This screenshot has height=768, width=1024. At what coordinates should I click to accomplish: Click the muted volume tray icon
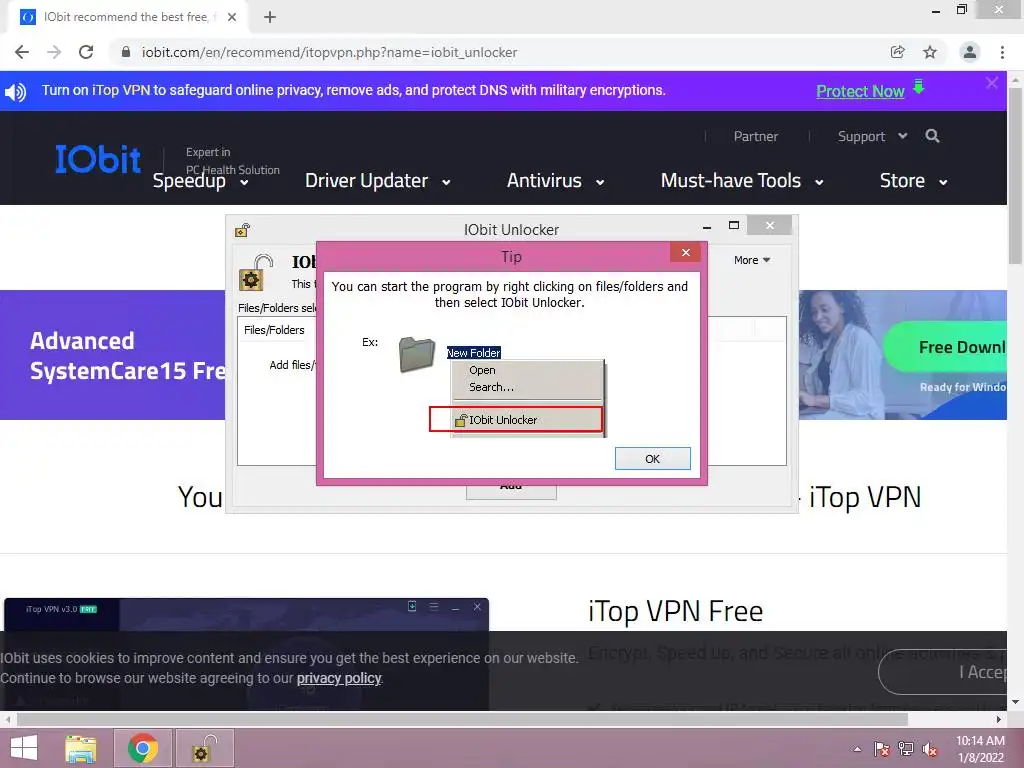click(930, 749)
